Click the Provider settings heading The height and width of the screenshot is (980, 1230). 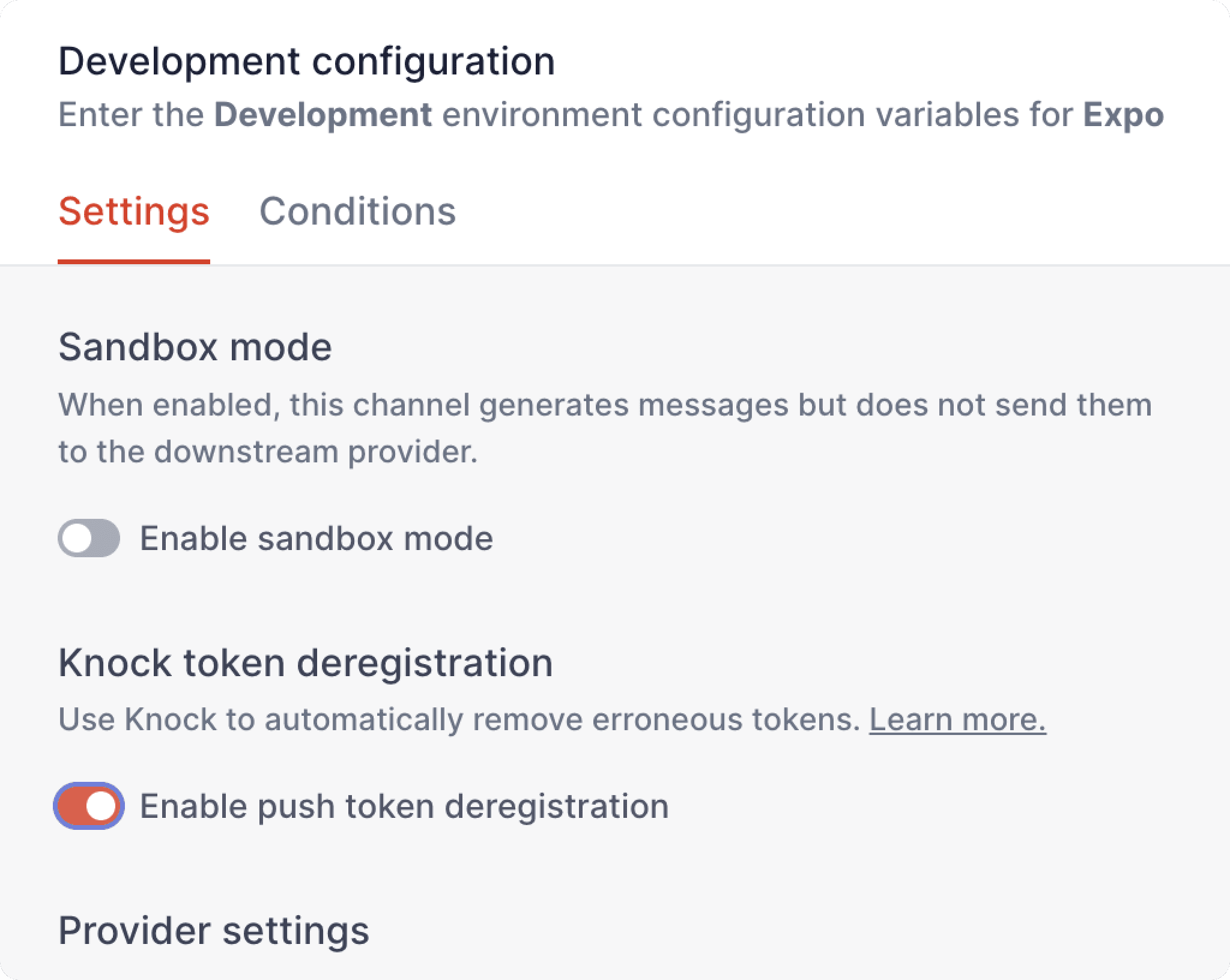pos(213,931)
